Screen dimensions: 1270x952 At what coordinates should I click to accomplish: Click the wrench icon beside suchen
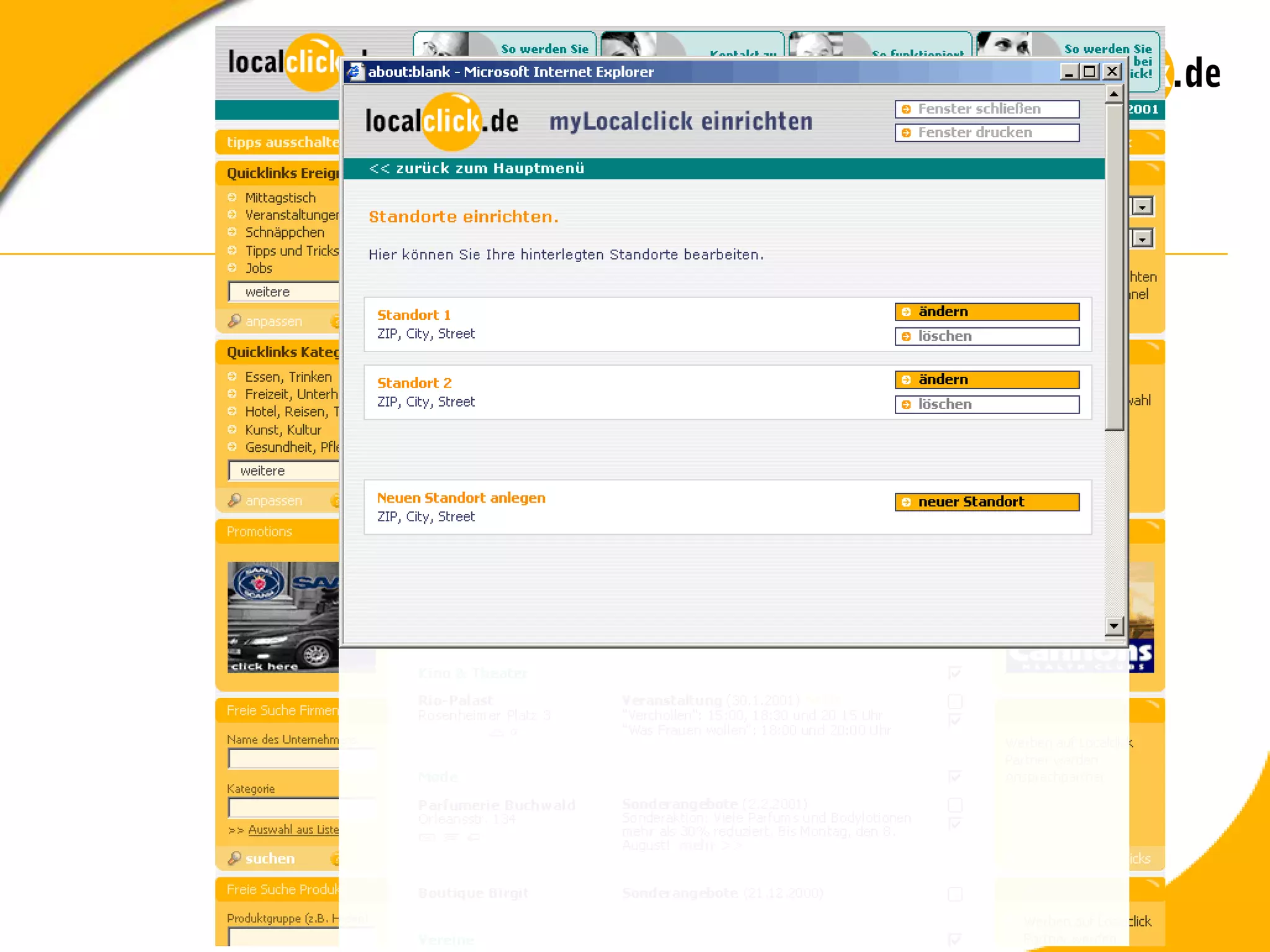[x=234, y=858]
